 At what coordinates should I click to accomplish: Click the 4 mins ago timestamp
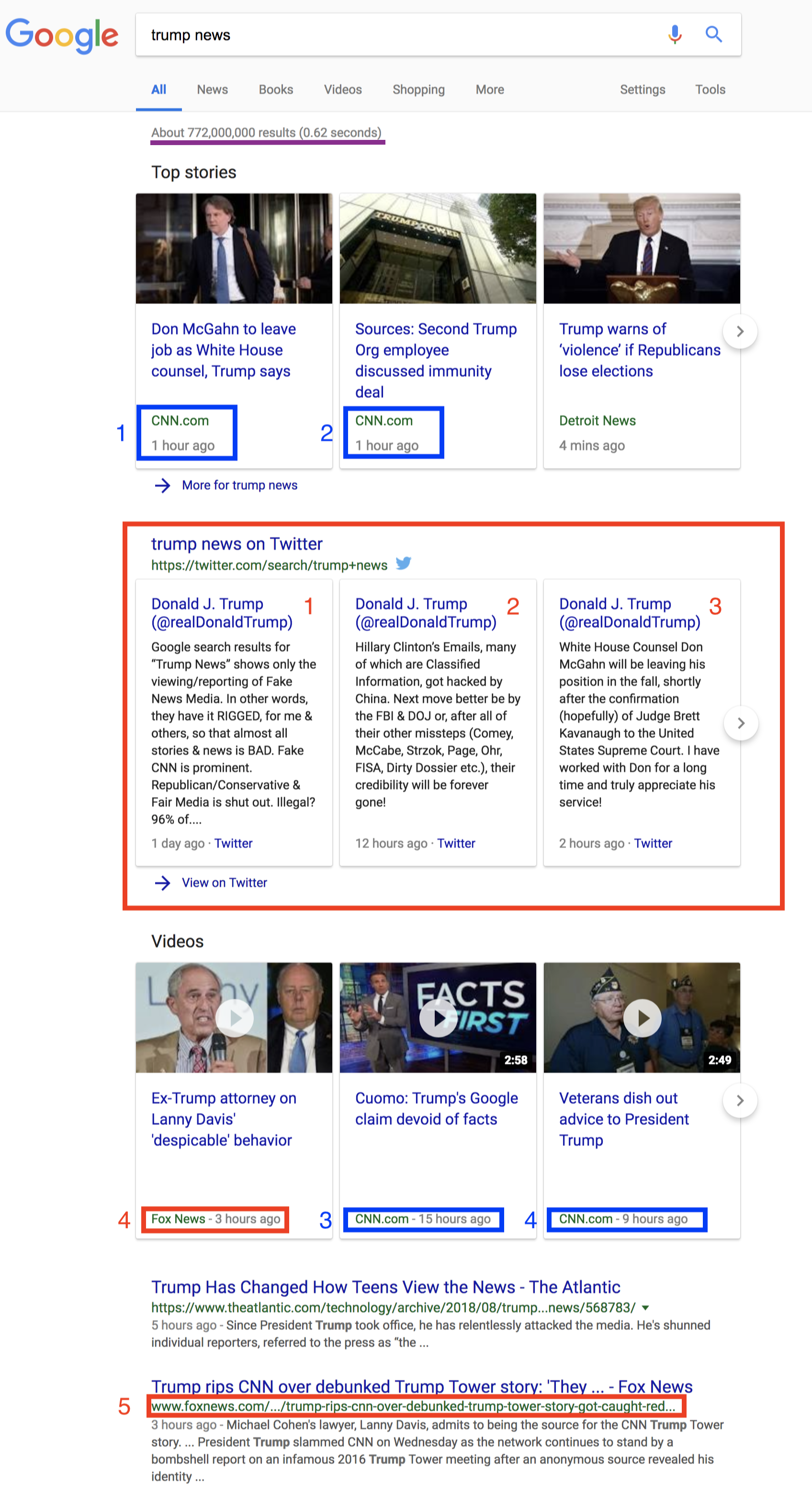(x=592, y=446)
